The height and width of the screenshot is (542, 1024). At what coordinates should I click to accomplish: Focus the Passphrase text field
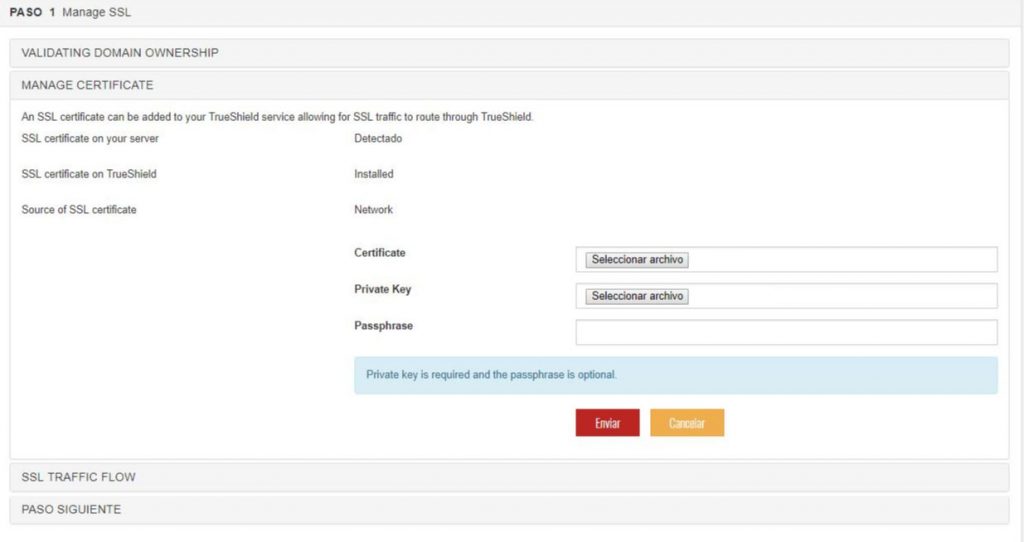[786, 332]
